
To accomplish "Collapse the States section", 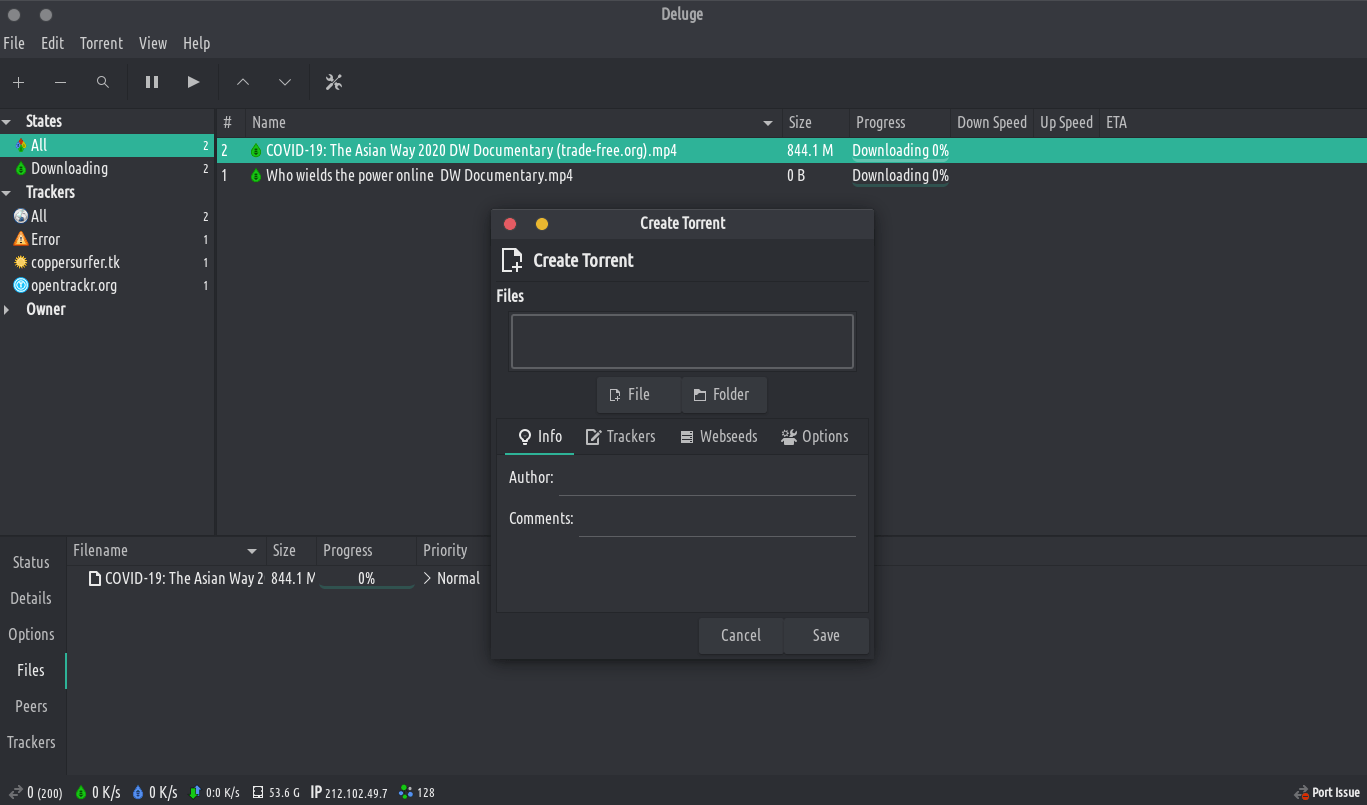I will 7,121.
